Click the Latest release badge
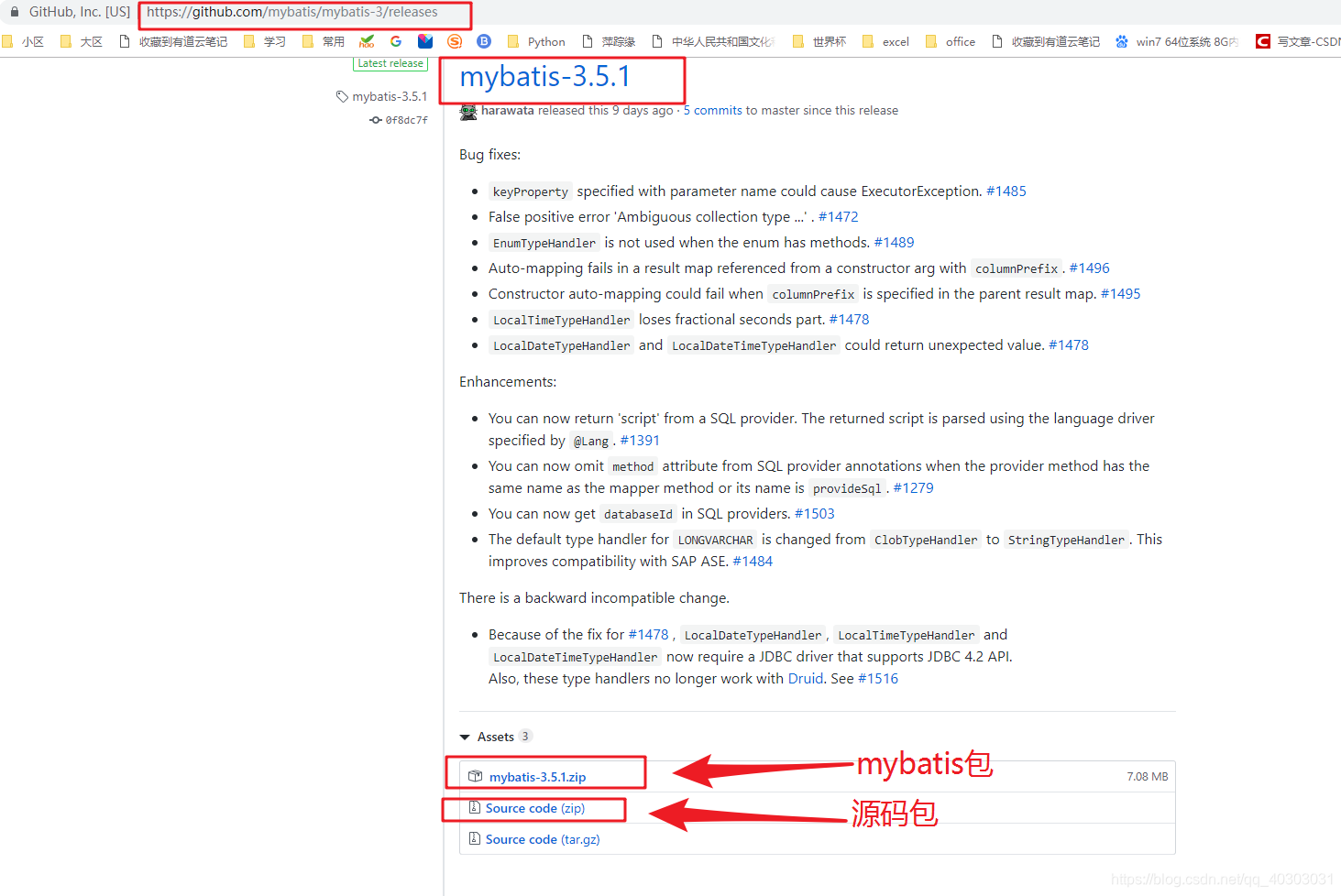The height and width of the screenshot is (896, 1341). click(390, 63)
